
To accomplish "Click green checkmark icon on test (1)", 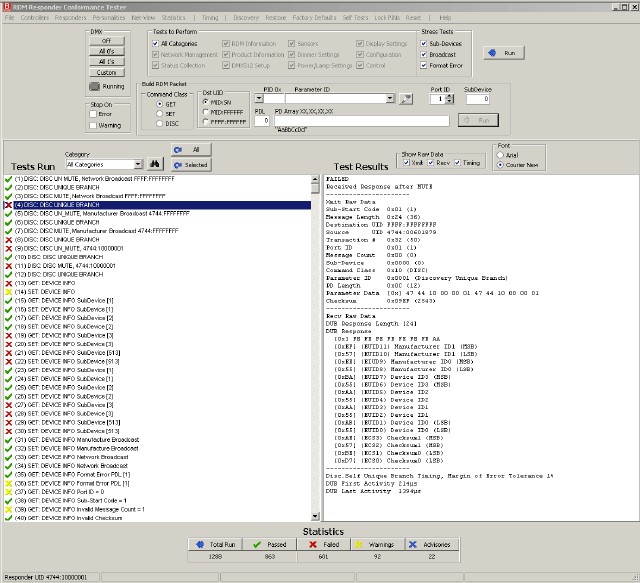I will point(8,178).
